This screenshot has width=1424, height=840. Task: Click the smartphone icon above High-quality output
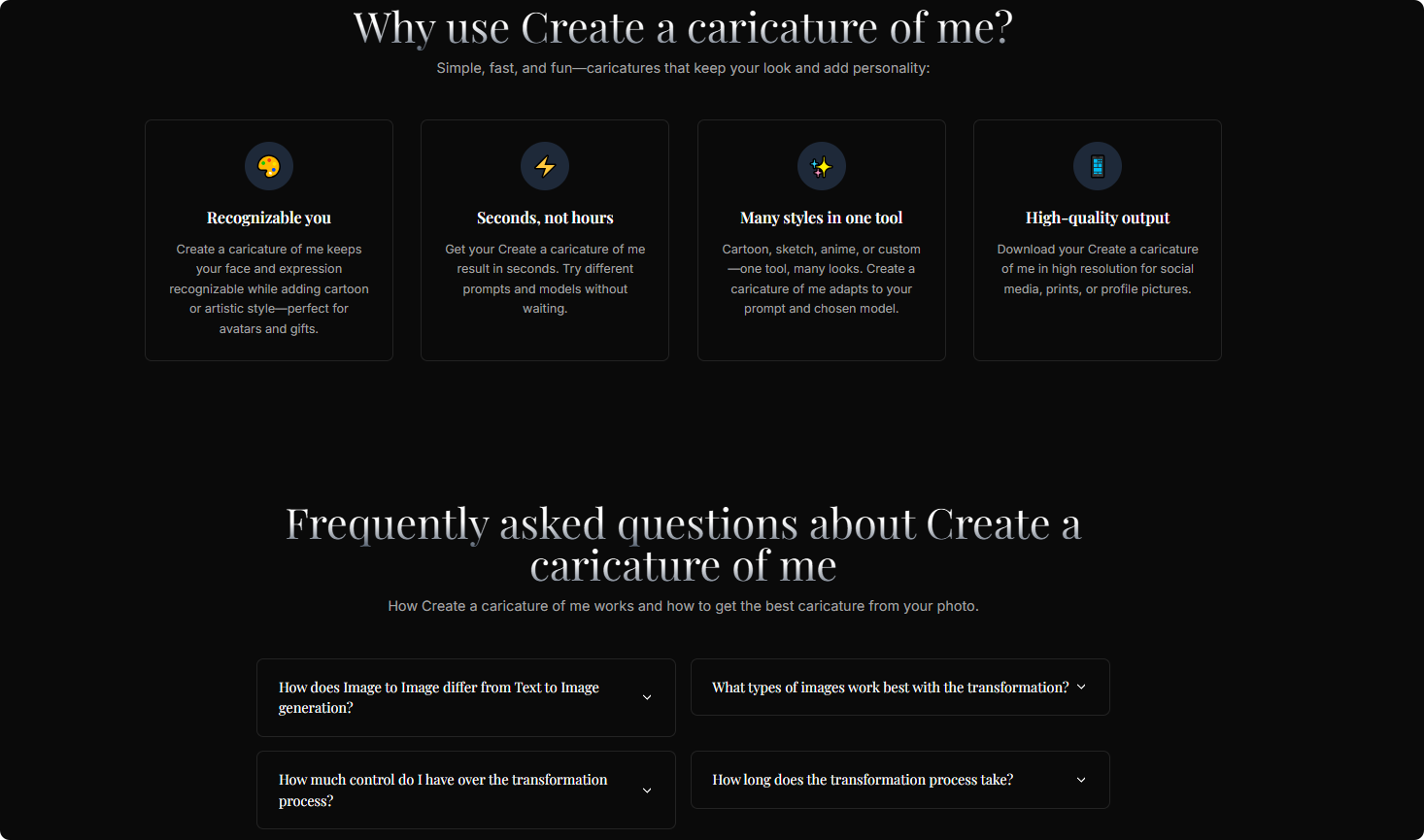pos(1097,165)
